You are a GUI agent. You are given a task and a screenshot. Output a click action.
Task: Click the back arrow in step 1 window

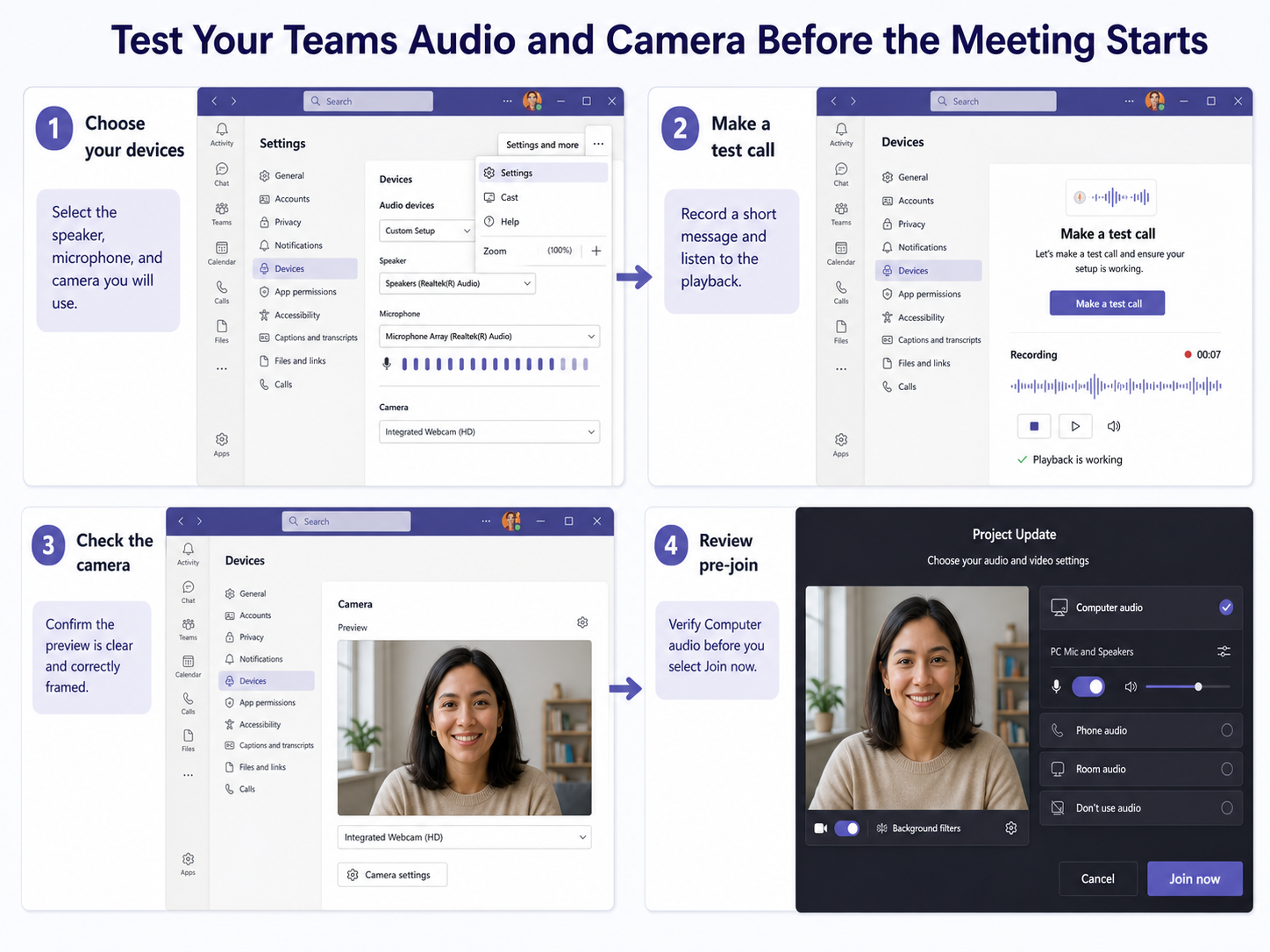click(214, 101)
